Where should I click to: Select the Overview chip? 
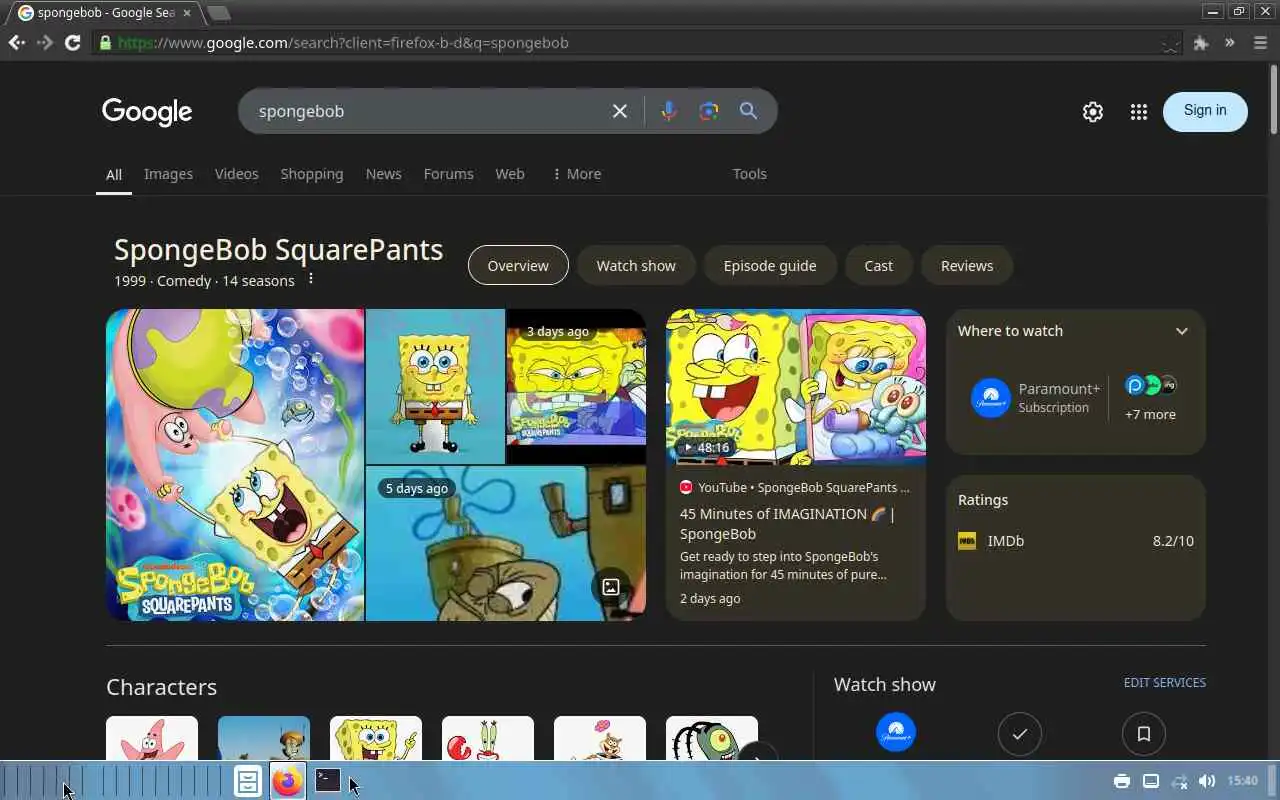[x=518, y=265]
